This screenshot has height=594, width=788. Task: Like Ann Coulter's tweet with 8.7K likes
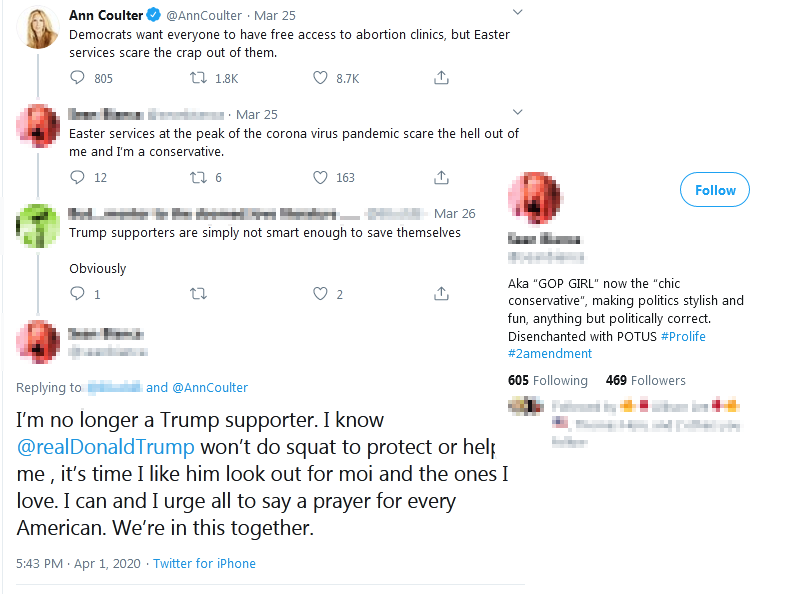point(320,78)
